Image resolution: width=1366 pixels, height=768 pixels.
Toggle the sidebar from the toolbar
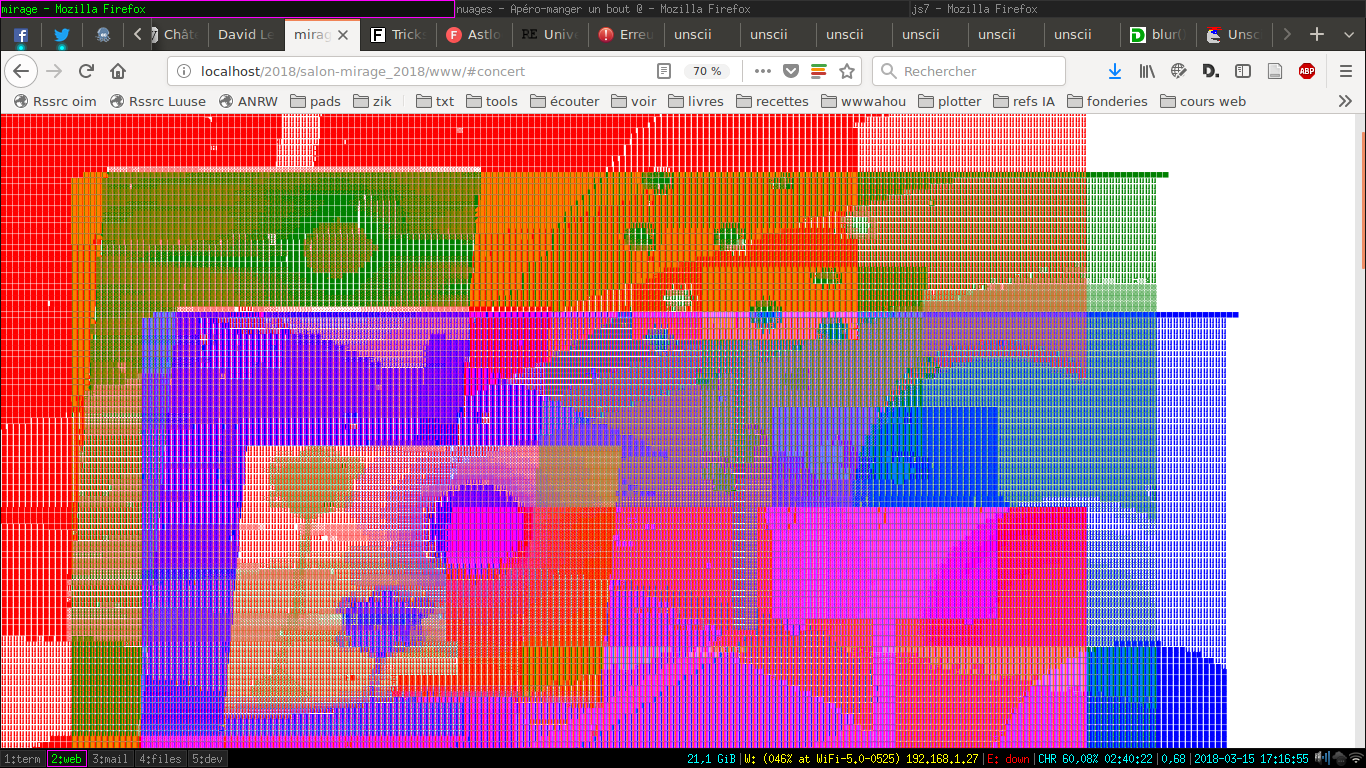tap(1243, 71)
